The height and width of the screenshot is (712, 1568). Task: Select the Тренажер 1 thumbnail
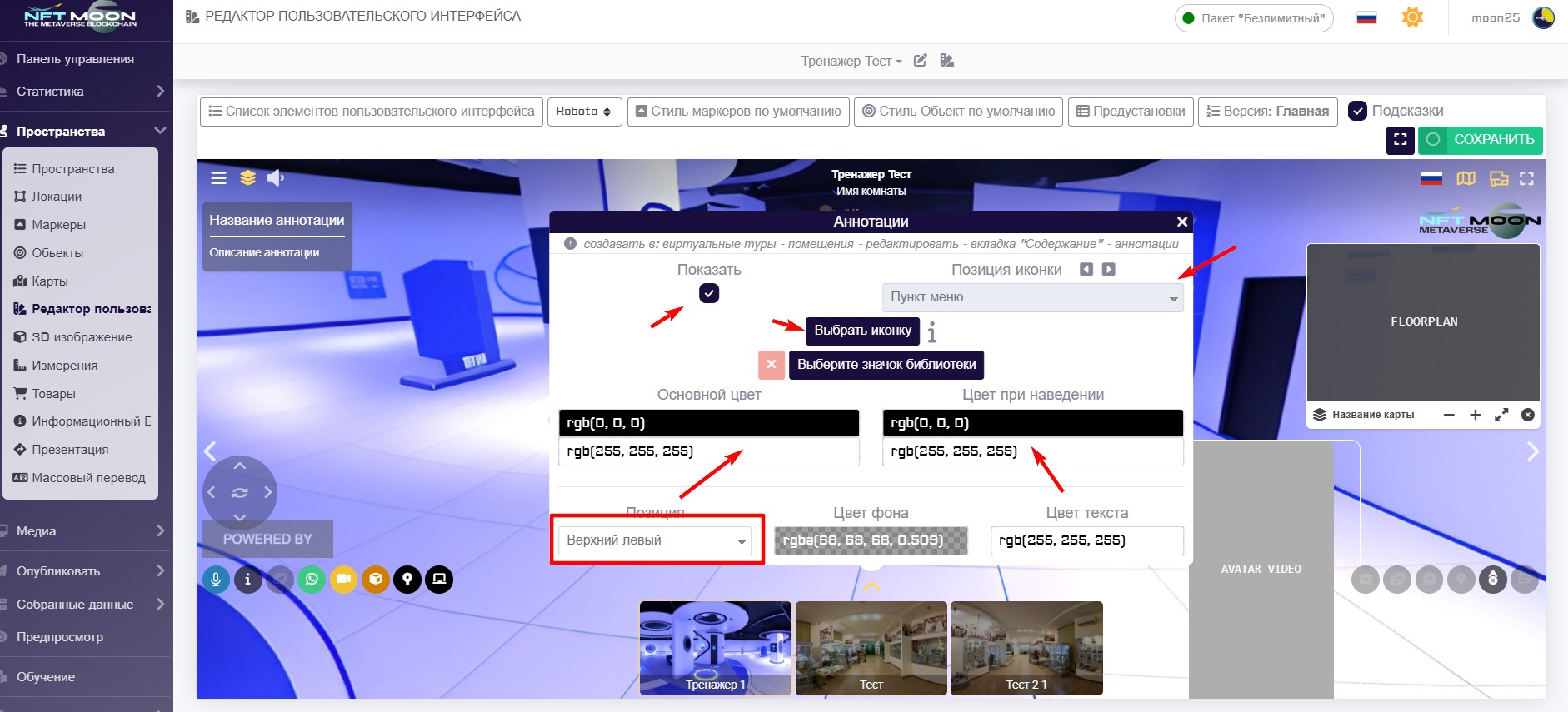tap(716, 648)
